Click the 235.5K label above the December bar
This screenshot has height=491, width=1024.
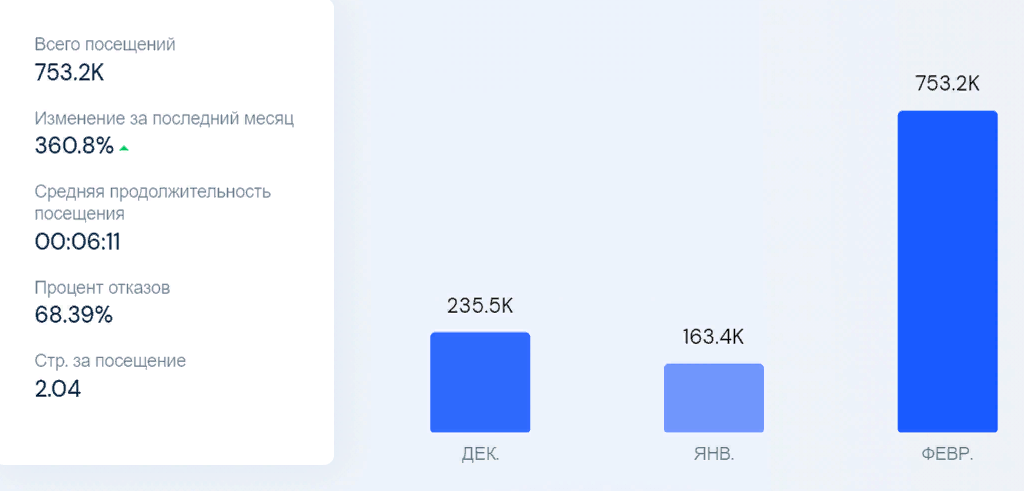(x=480, y=306)
